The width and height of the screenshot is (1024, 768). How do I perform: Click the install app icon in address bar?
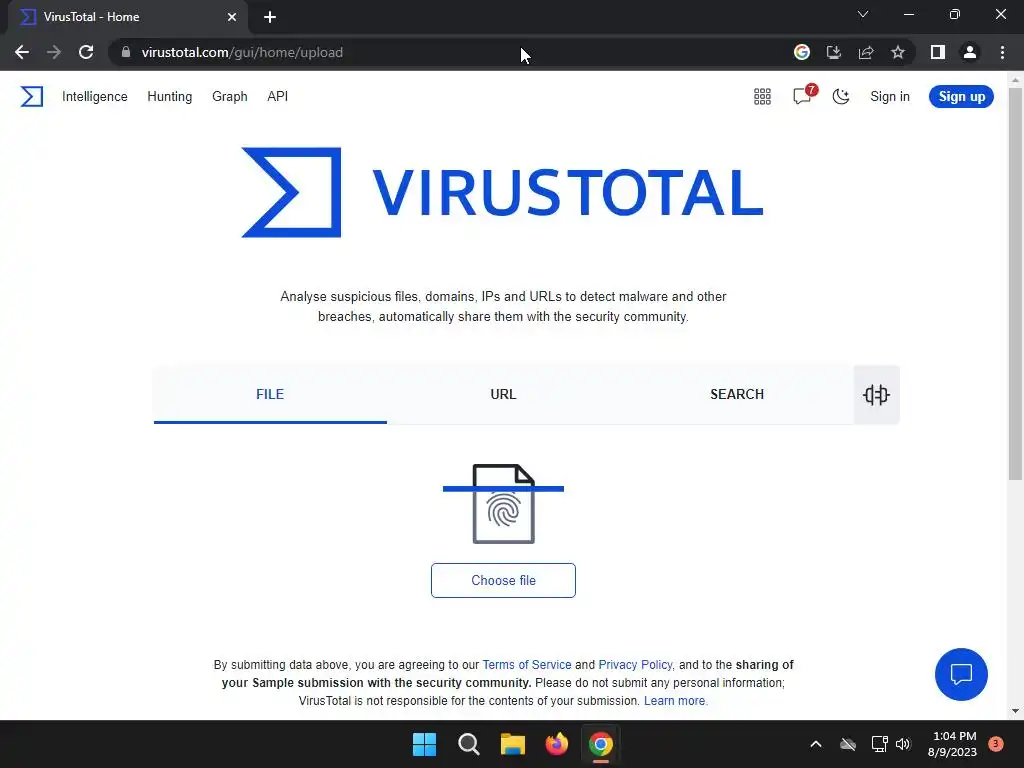point(834,52)
